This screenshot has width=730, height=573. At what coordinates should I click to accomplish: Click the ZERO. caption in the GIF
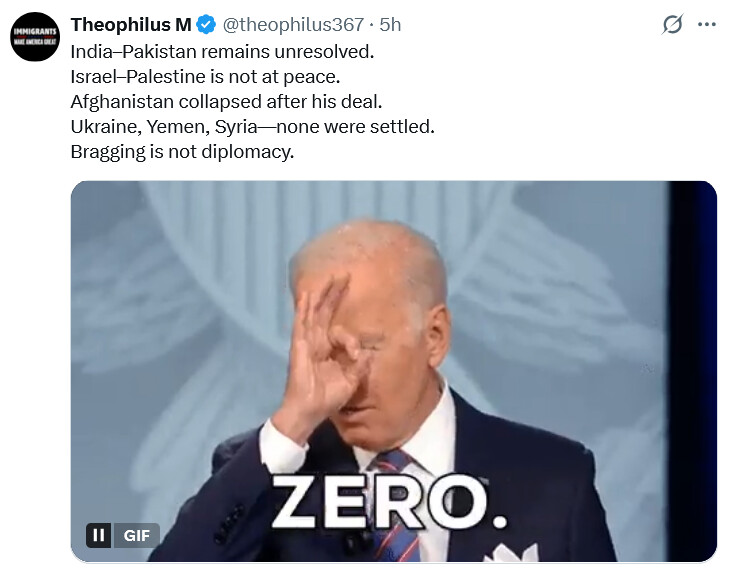point(389,502)
